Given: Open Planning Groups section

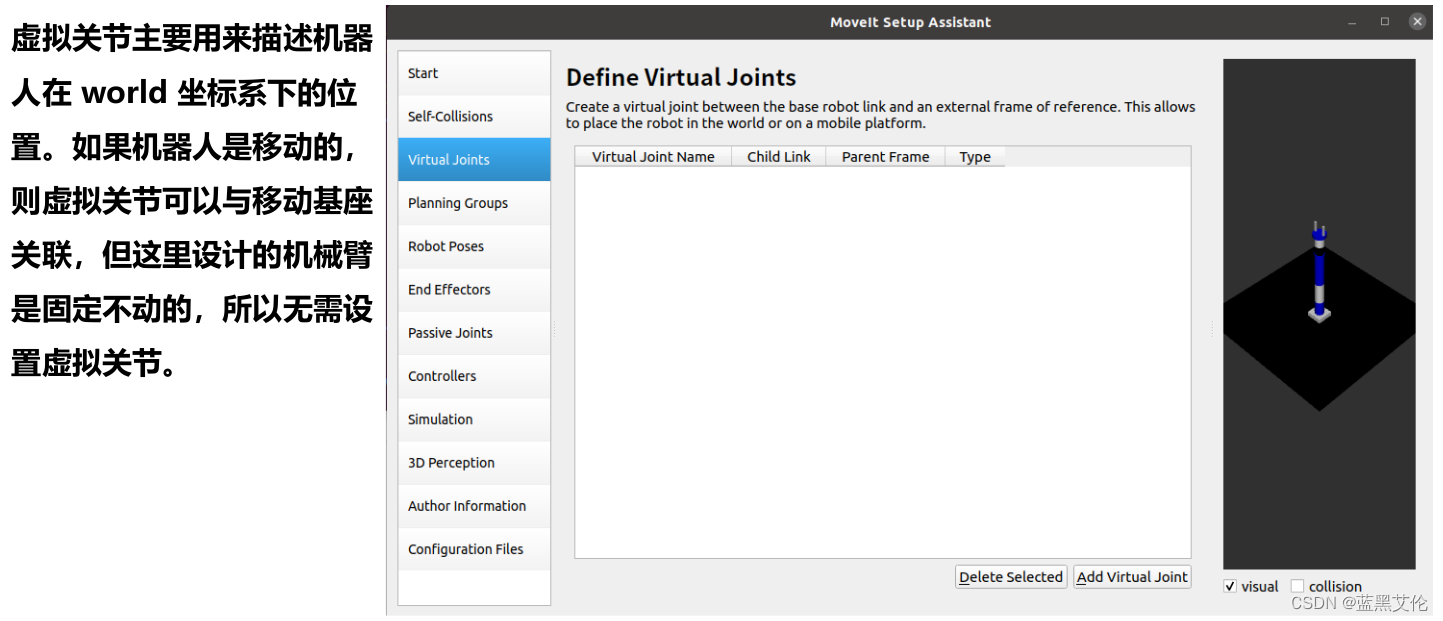Looking at the screenshot, I should pos(474,203).
